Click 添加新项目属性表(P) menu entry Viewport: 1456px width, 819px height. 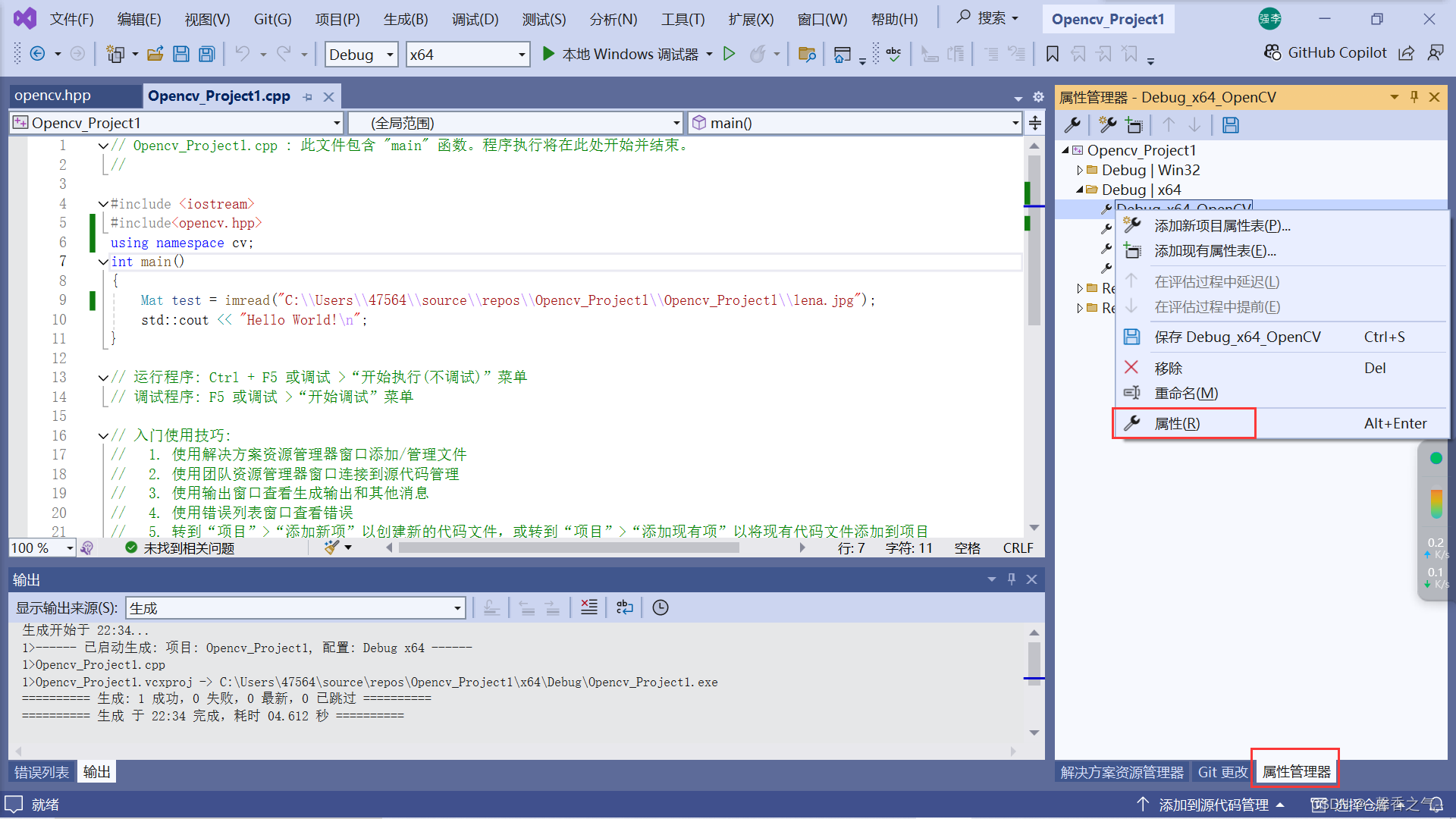[1221, 226]
